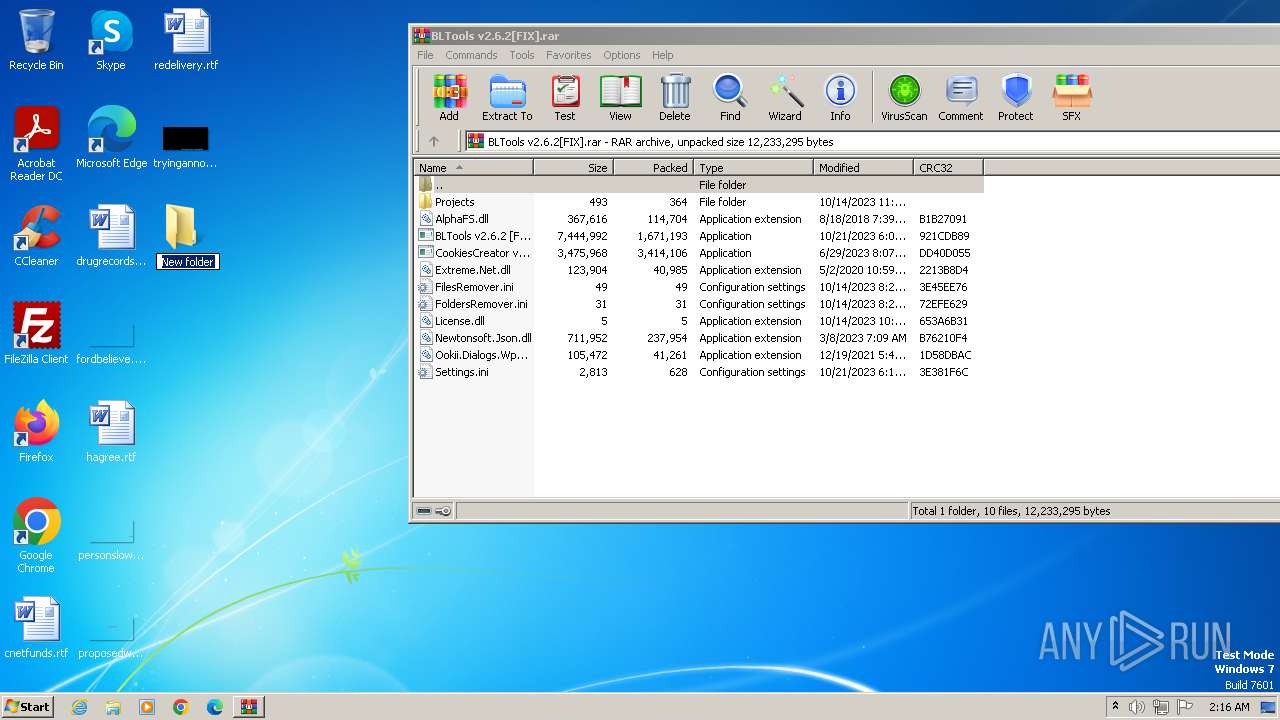Open Google Chrome desktop shortcut

click(36, 536)
